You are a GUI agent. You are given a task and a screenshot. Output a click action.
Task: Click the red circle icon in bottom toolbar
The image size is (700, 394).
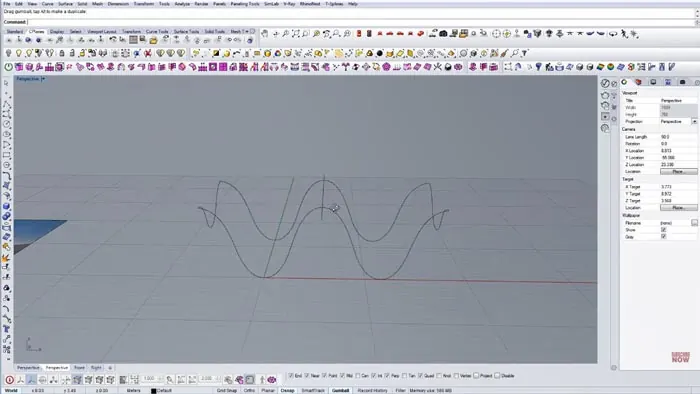(x=9, y=380)
